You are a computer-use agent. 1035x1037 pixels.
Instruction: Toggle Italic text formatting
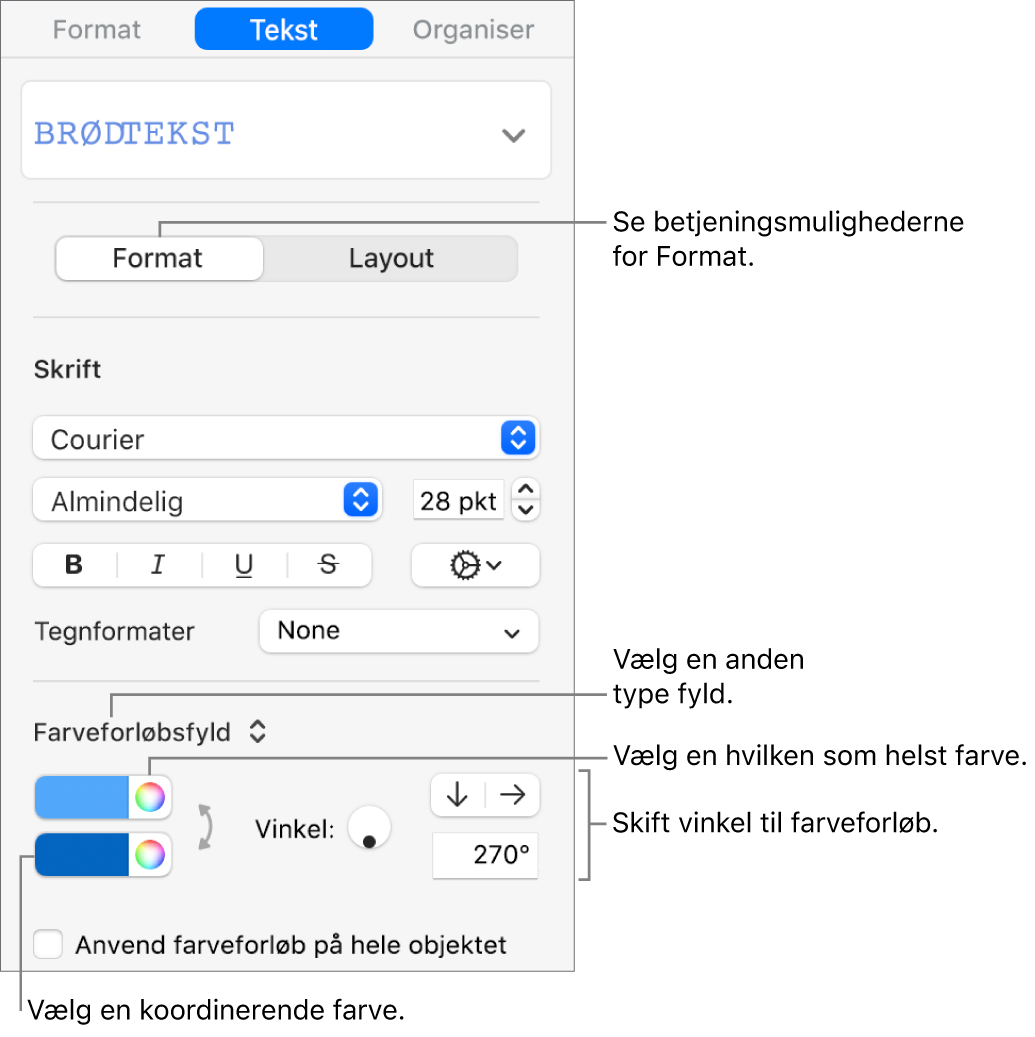[158, 565]
